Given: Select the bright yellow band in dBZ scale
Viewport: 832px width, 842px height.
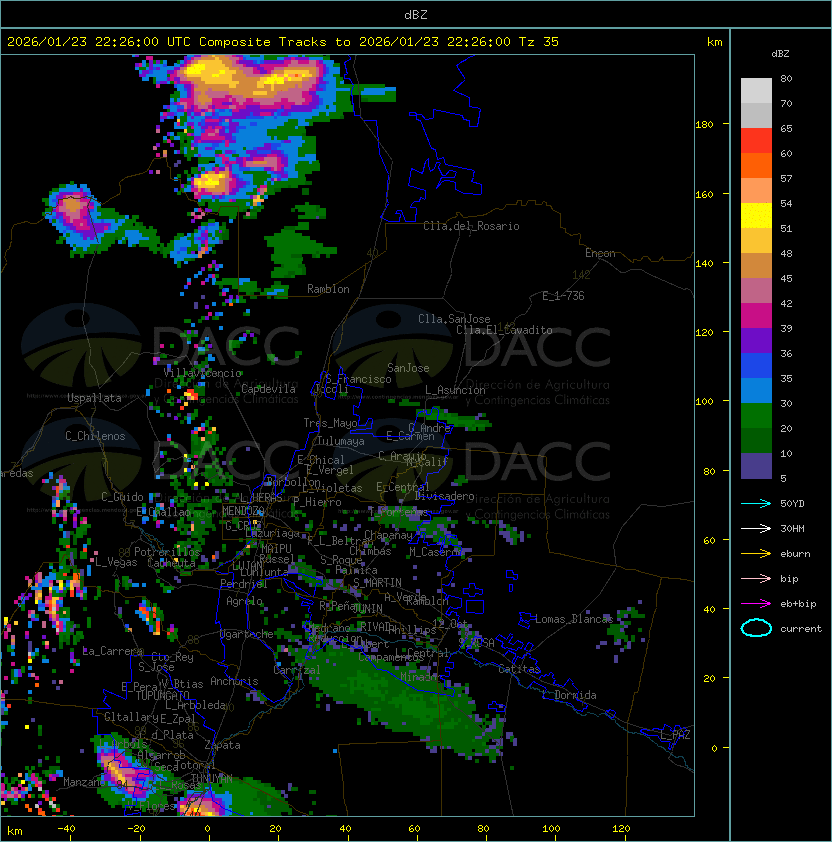Looking at the screenshot, I should click(x=756, y=215).
